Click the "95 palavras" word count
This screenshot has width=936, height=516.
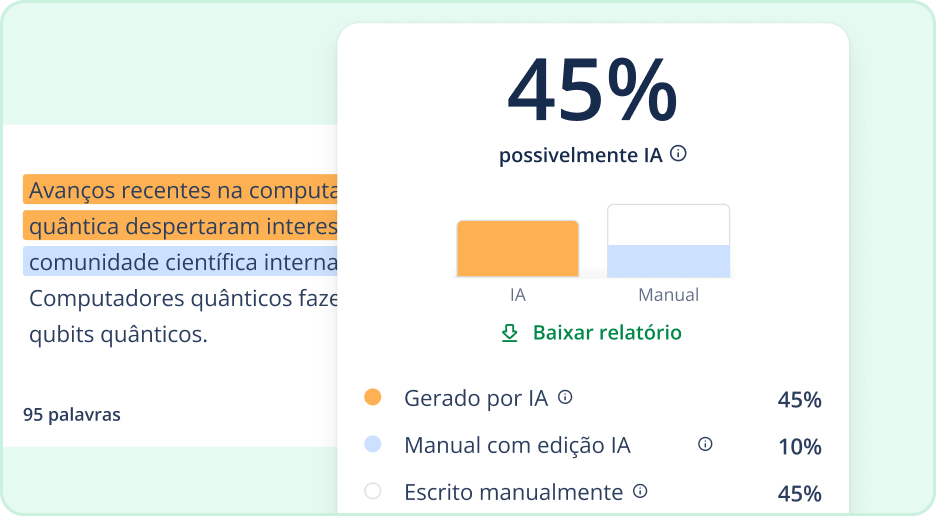71,414
